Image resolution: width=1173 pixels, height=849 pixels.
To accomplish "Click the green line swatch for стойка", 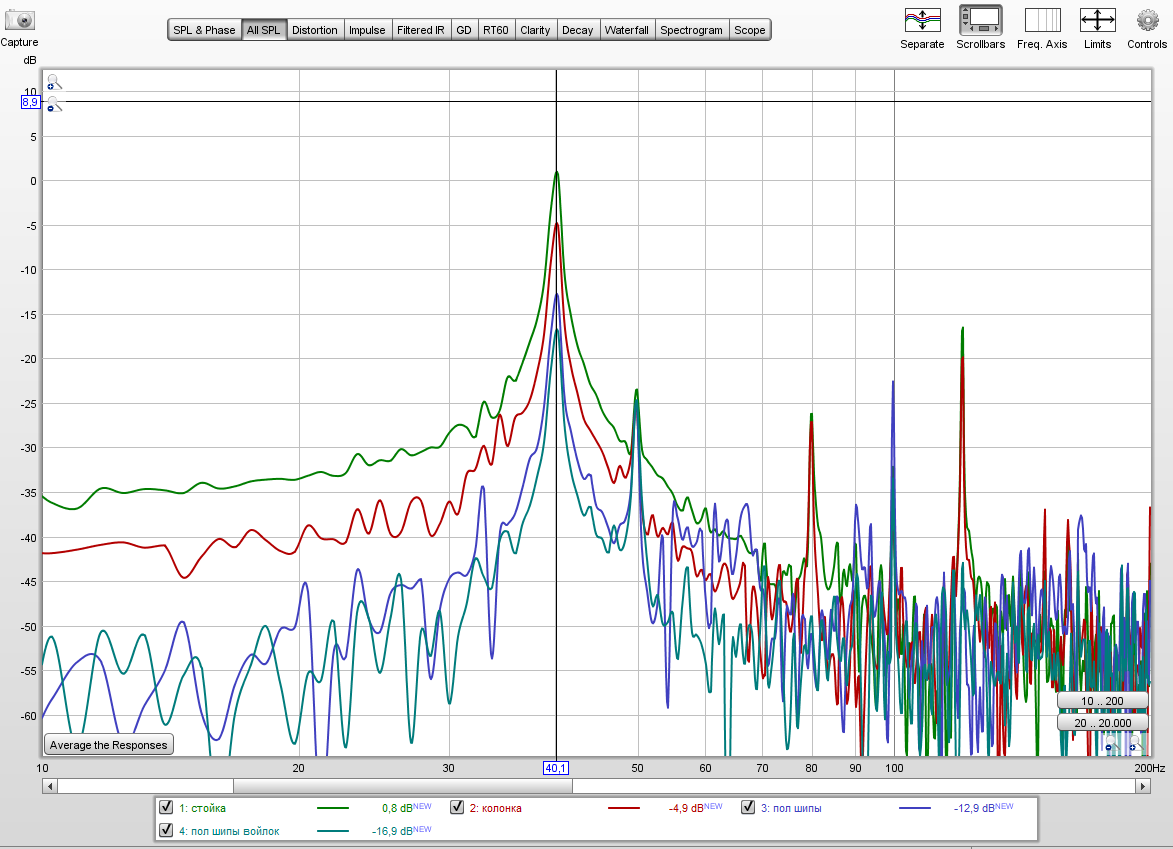I will tap(333, 807).
